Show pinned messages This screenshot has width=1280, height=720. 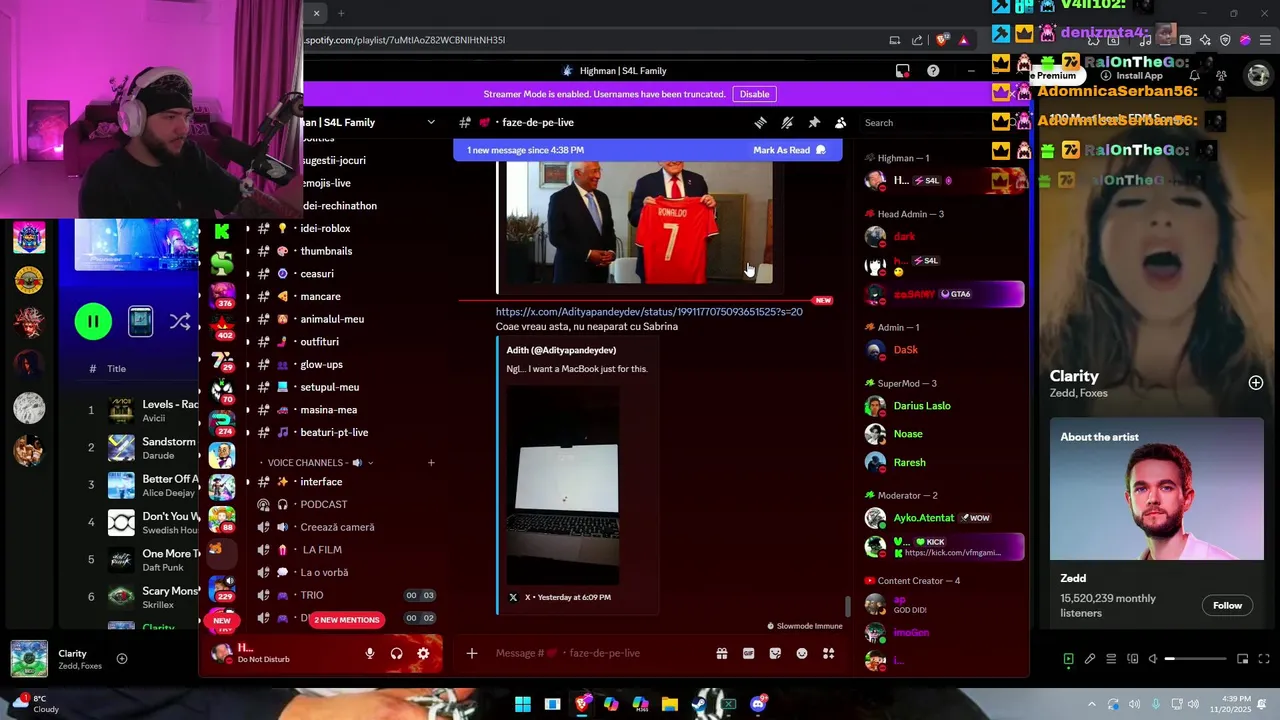[x=814, y=122]
